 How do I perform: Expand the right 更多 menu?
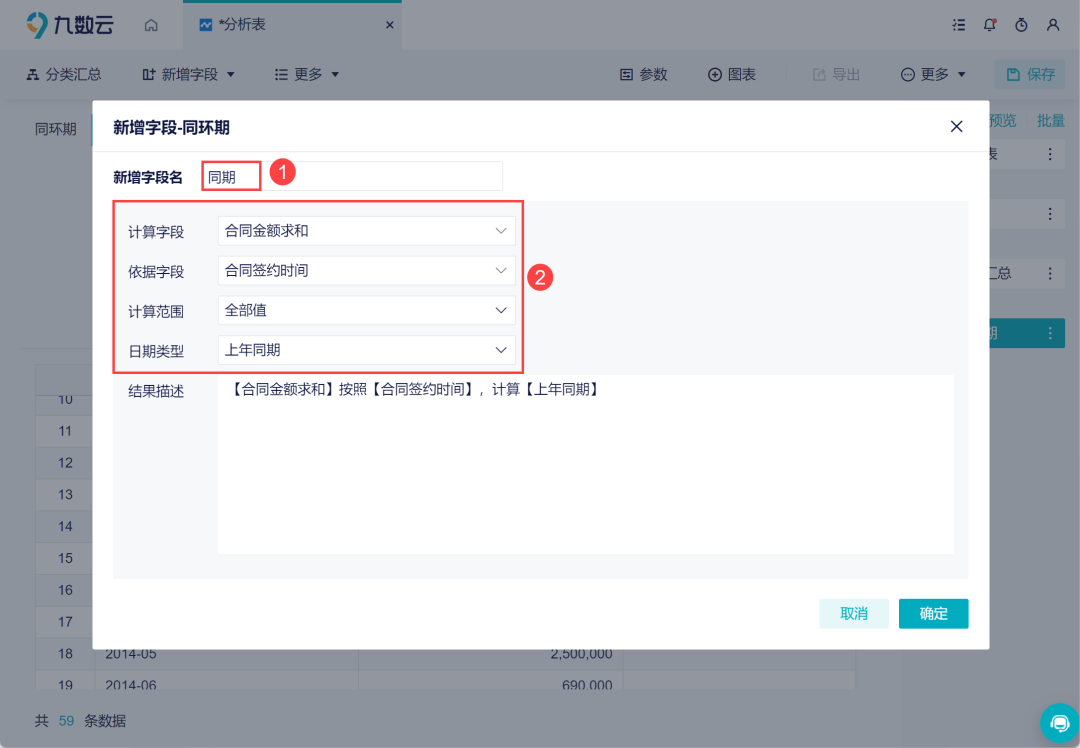click(933, 74)
